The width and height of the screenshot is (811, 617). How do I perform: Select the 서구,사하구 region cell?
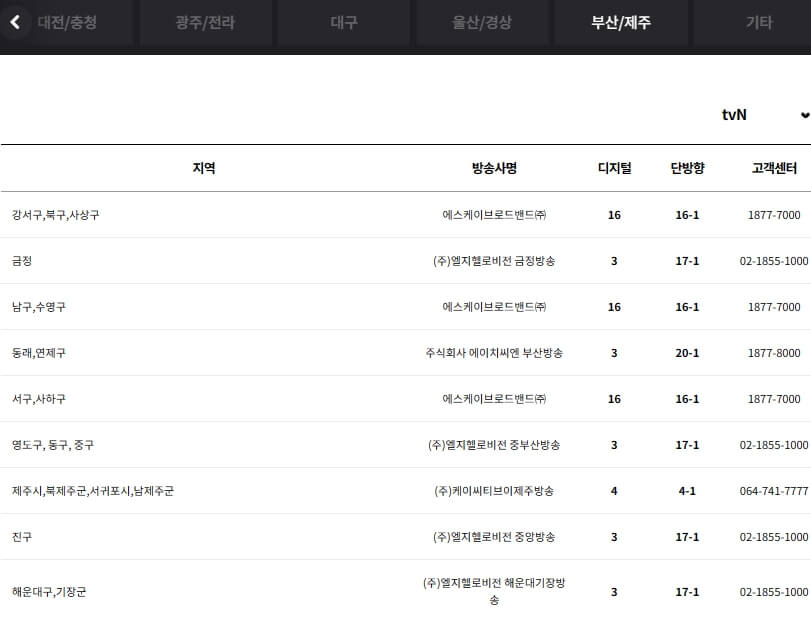tap(39, 399)
